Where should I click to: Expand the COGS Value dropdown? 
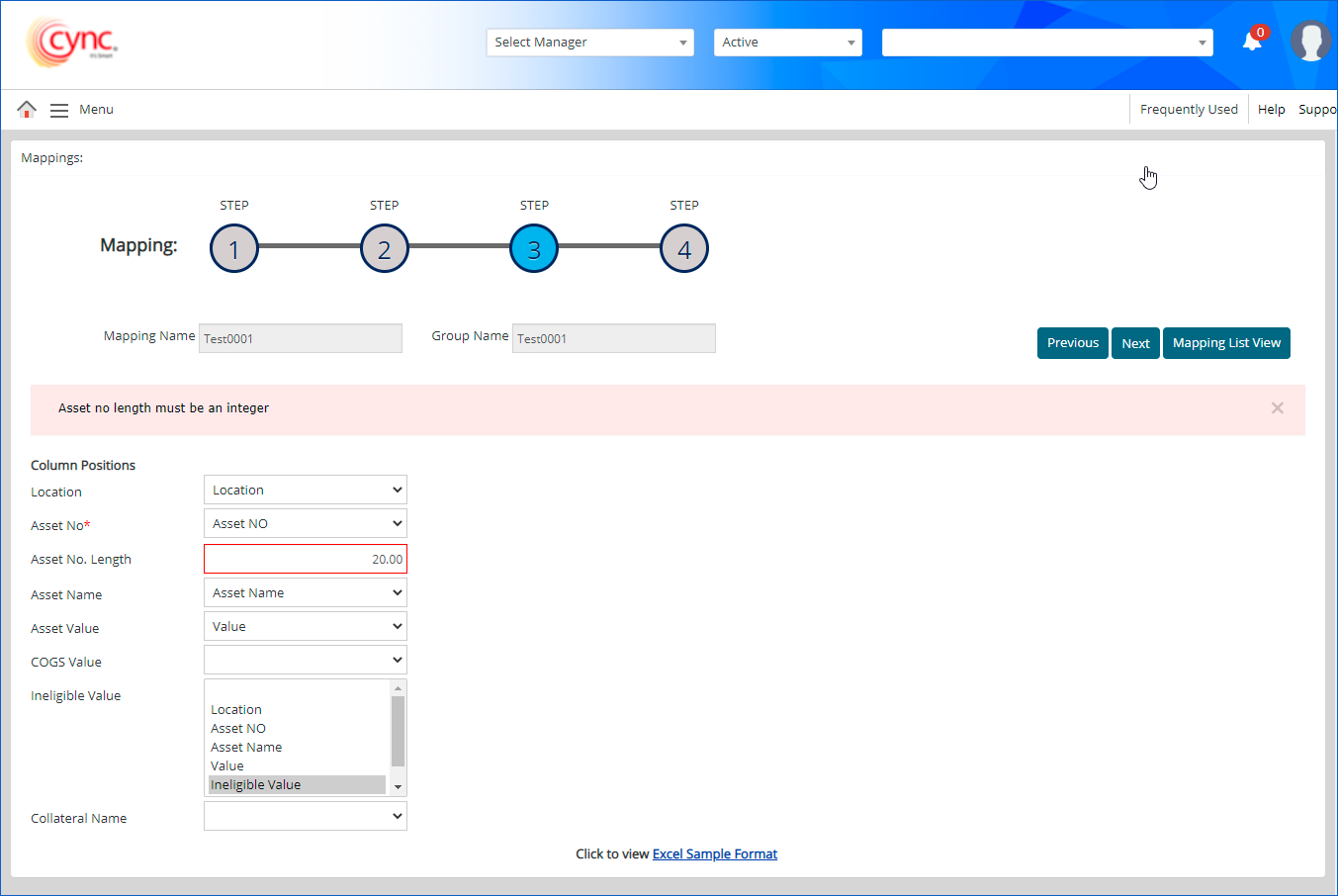tap(305, 661)
